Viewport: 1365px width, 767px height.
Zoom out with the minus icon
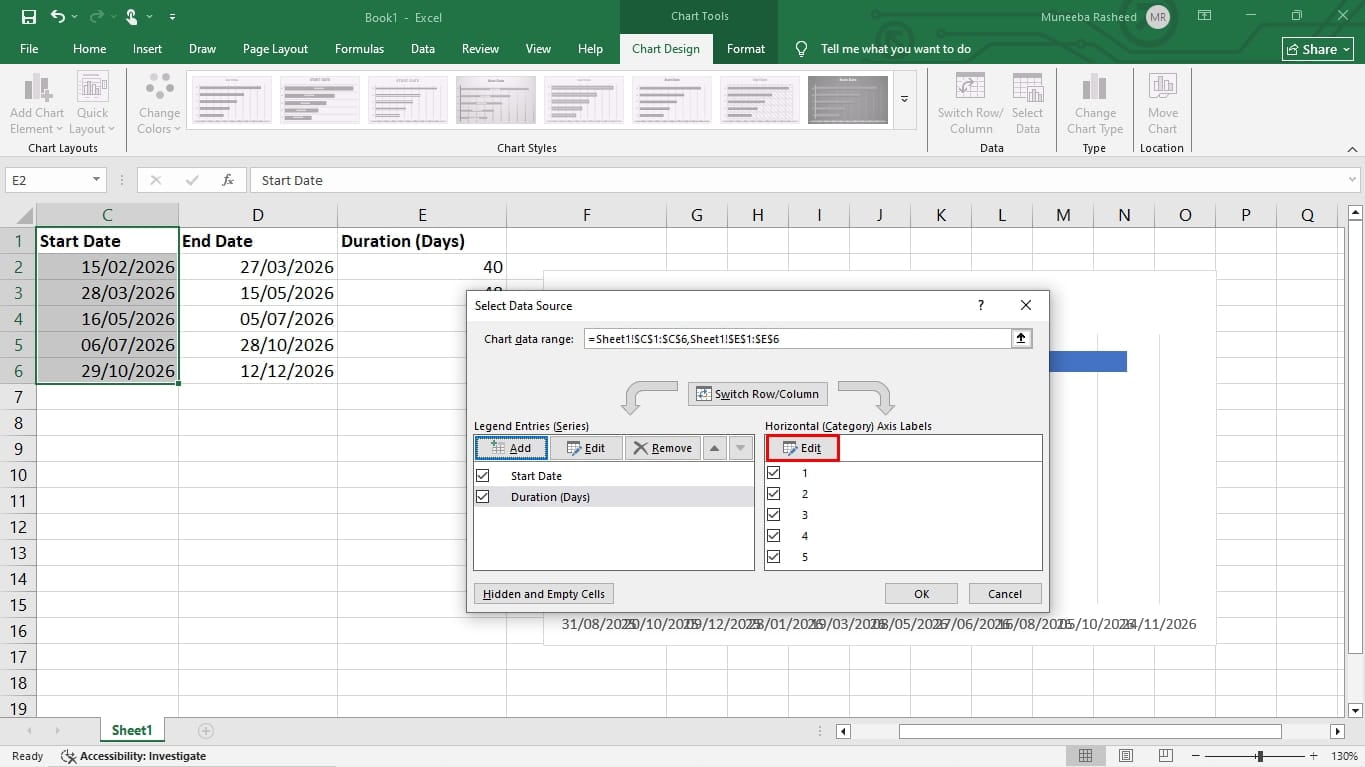point(1197,756)
